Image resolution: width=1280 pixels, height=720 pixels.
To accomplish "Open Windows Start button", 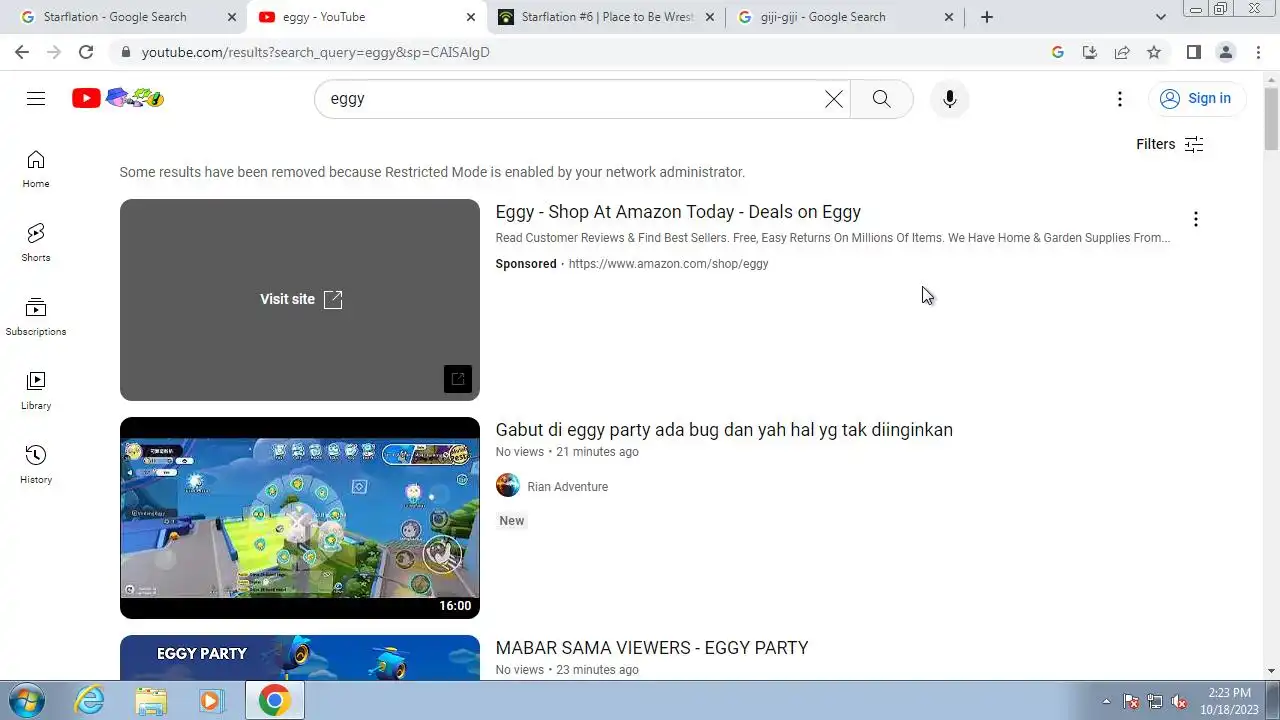I will click(27, 700).
